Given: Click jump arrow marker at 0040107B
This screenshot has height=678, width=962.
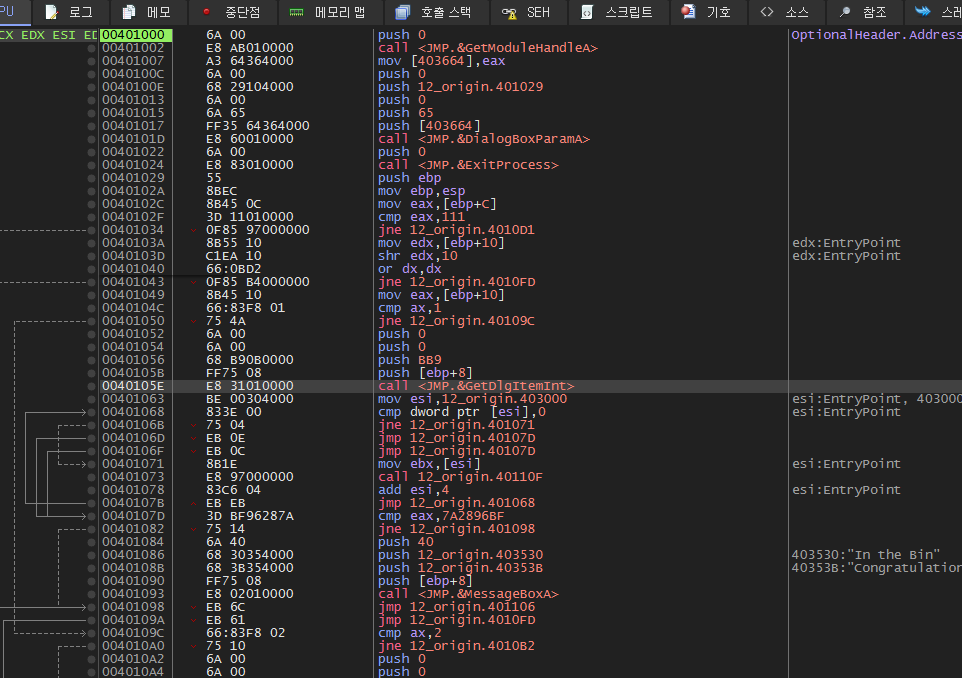Looking at the screenshot, I should tap(193, 503).
